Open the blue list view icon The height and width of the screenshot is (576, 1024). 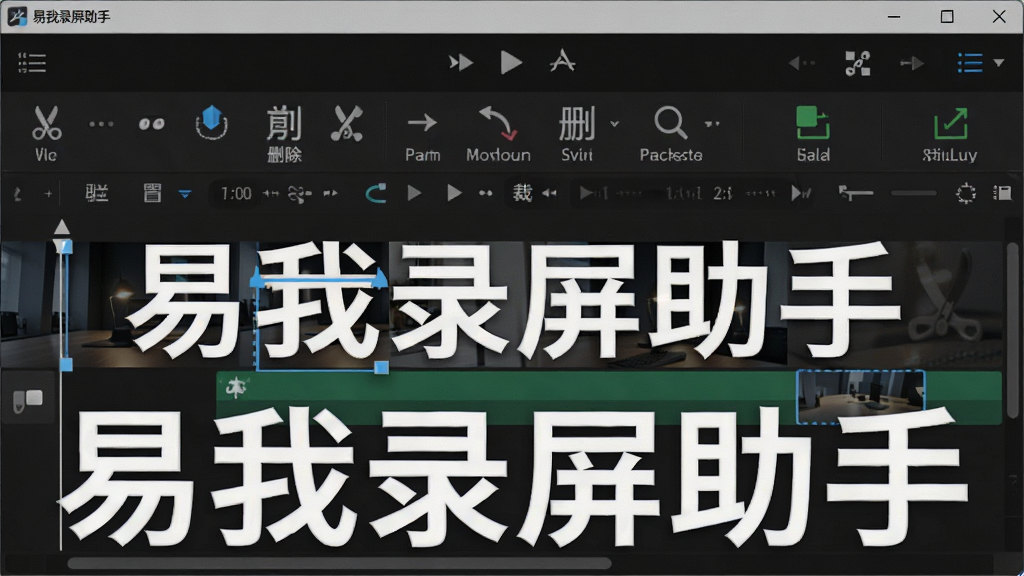pos(970,63)
